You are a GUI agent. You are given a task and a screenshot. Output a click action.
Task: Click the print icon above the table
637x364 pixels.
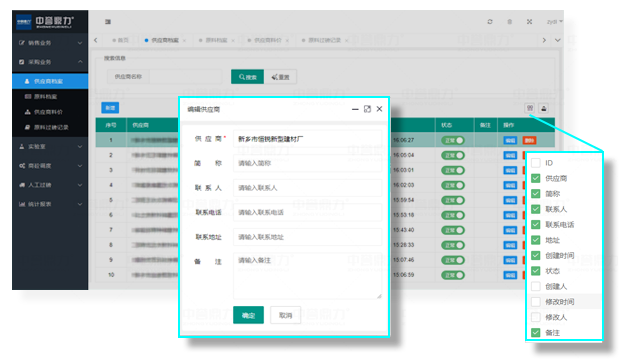click(x=544, y=108)
